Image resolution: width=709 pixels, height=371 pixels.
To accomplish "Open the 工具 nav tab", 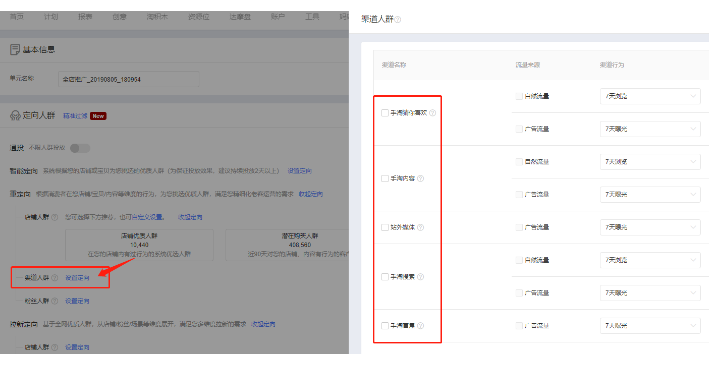I will (312, 17).
